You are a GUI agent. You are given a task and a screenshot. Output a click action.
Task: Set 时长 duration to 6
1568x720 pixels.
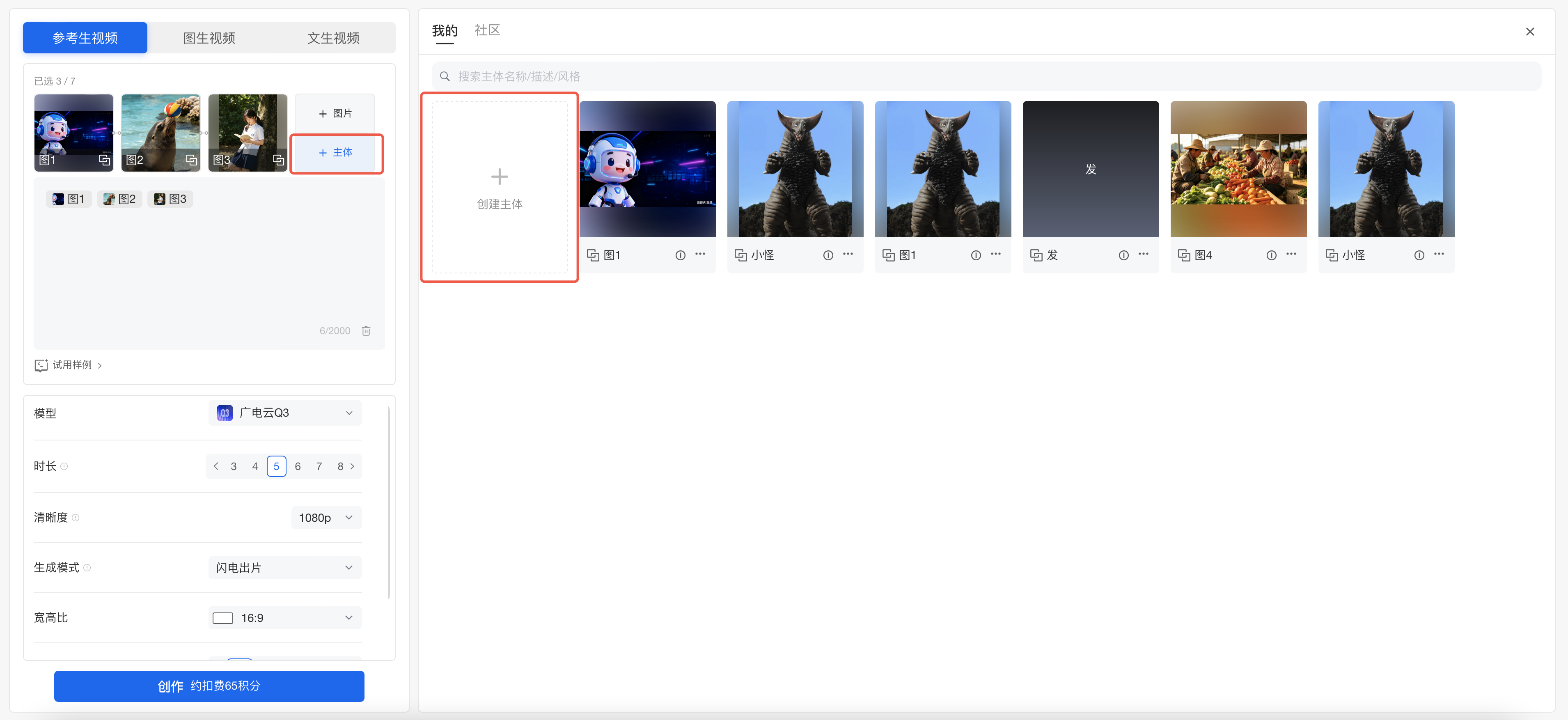coord(298,466)
